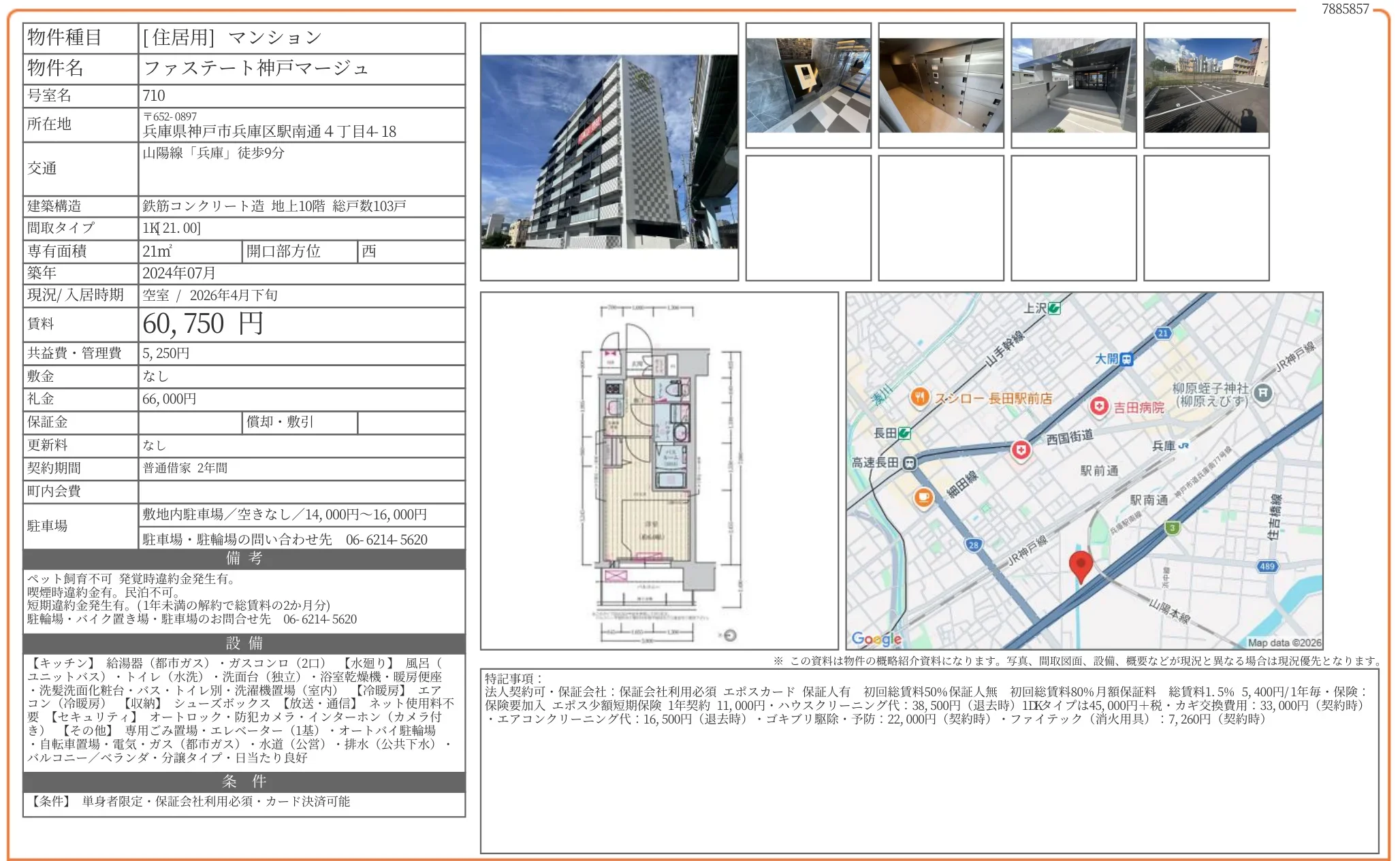Image resolution: width=1400 pixels, height=861 pixels.
Task: Click the 高速長田 station icon
Action: click(x=909, y=464)
